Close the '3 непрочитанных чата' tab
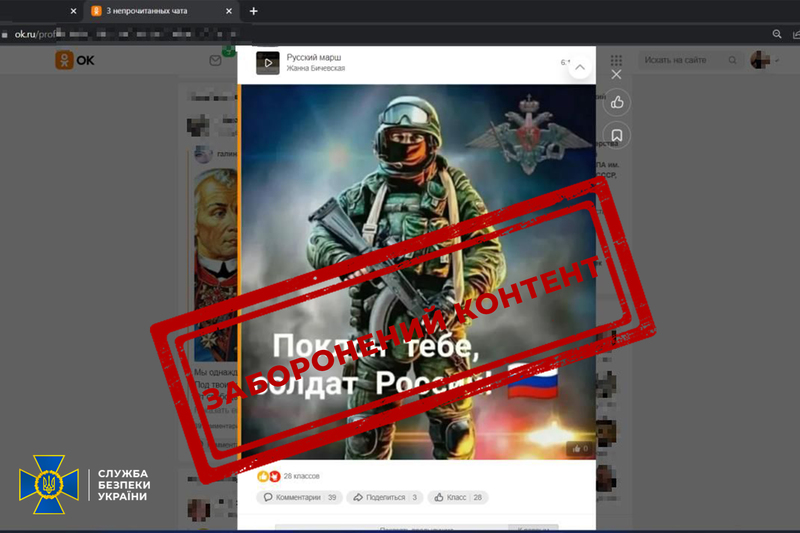 [x=229, y=11]
